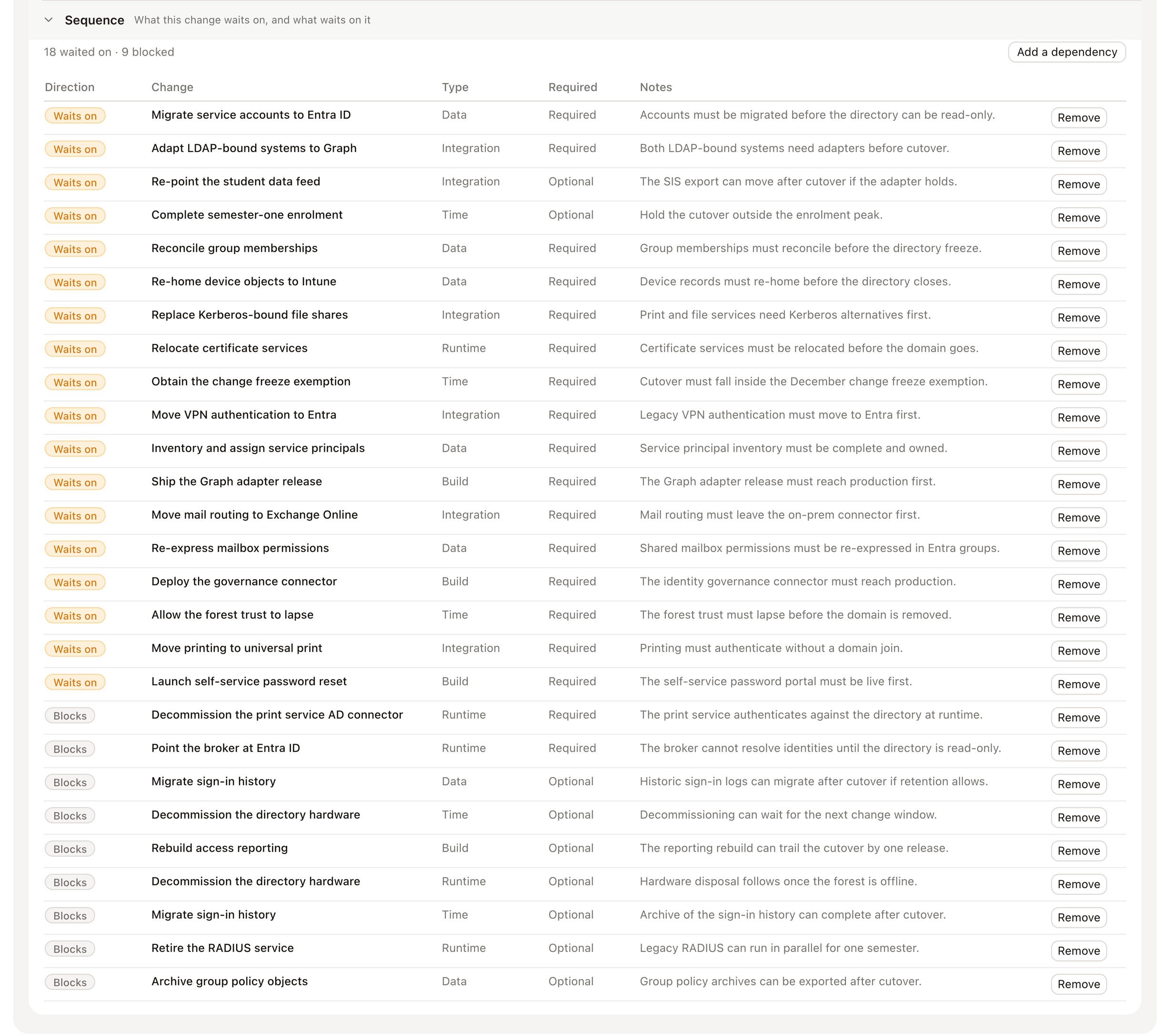The image size is (1170, 1036).
Task: Click the Required column header
Action: [x=573, y=87]
